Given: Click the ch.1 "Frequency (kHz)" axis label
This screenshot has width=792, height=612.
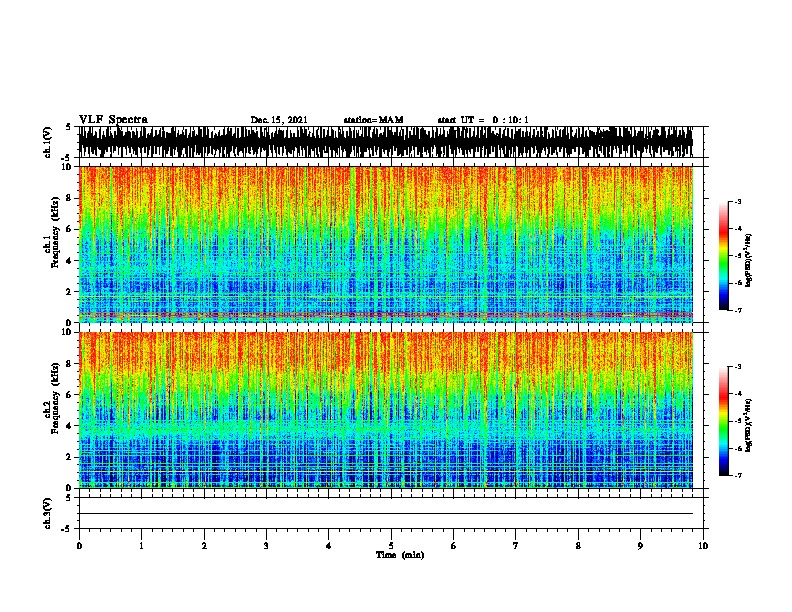Looking at the screenshot, I should coord(55,232).
